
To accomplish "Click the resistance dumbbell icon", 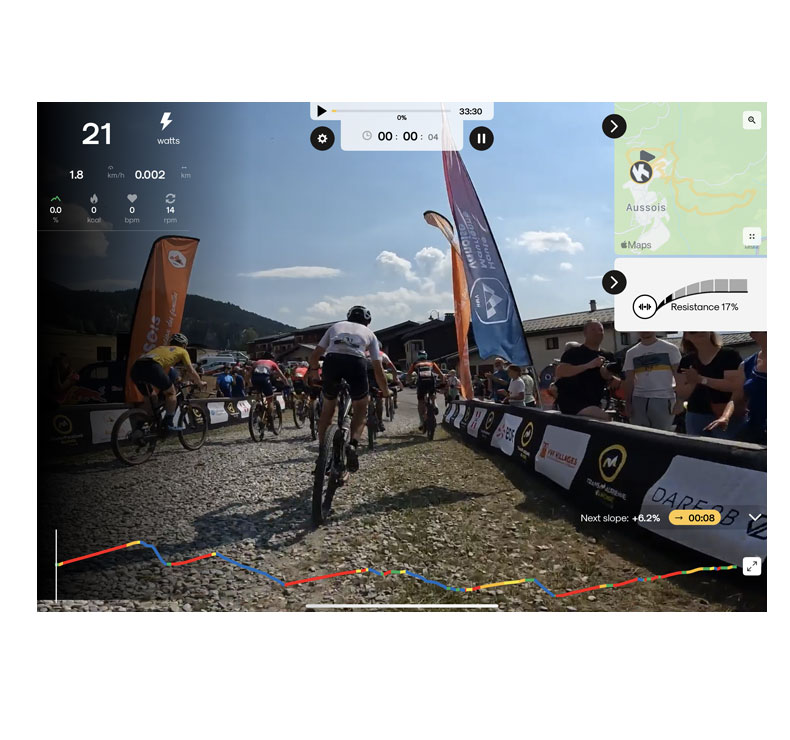I will [x=645, y=306].
